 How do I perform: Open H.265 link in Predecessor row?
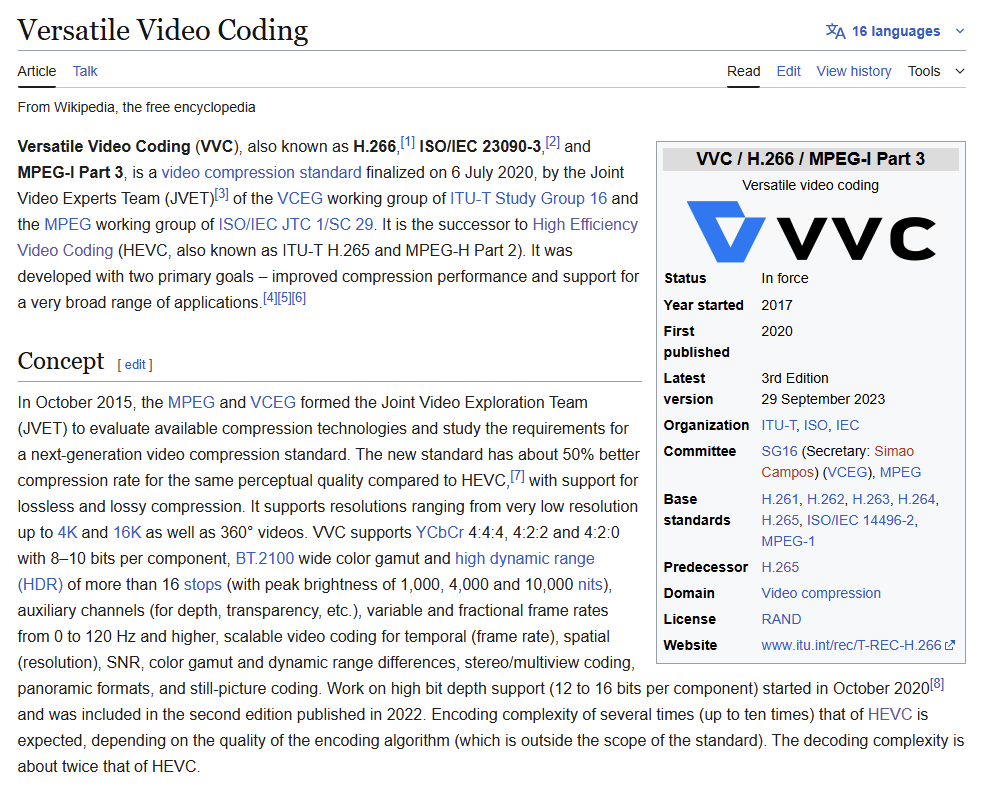pos(780,567)
